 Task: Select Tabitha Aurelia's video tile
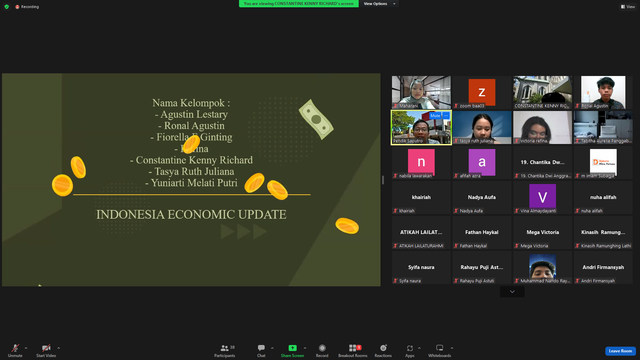[603, 127]
